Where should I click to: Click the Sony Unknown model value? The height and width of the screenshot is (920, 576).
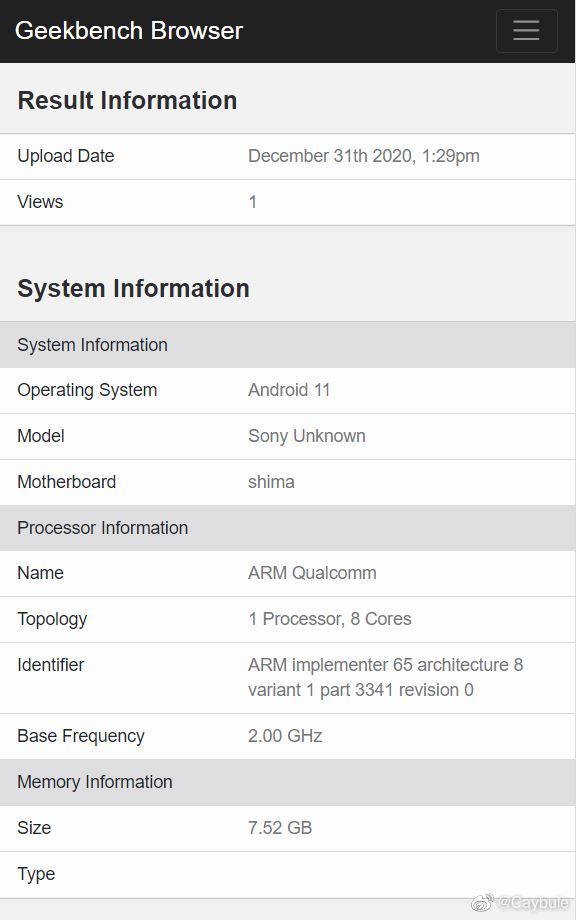tap(307, 436)
